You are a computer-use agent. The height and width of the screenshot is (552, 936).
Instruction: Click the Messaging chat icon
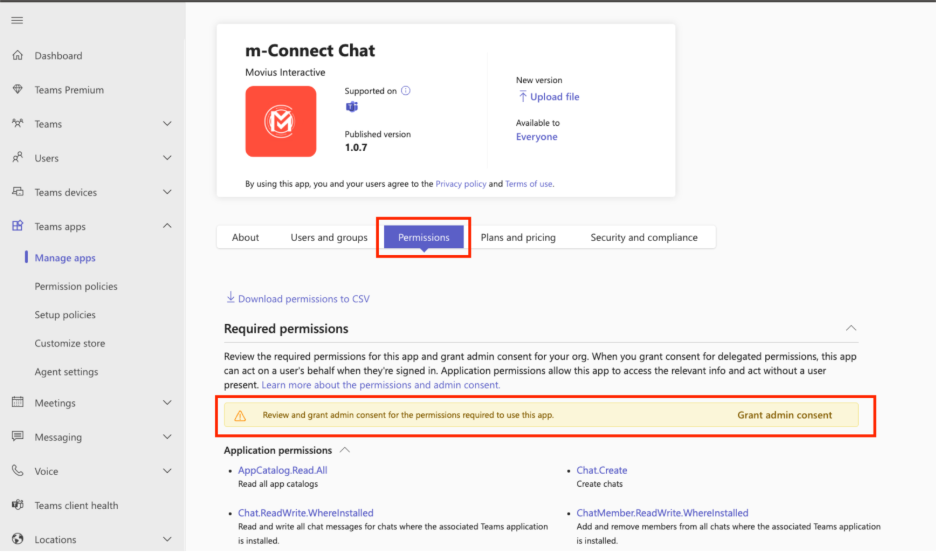[x=17, y=436]
